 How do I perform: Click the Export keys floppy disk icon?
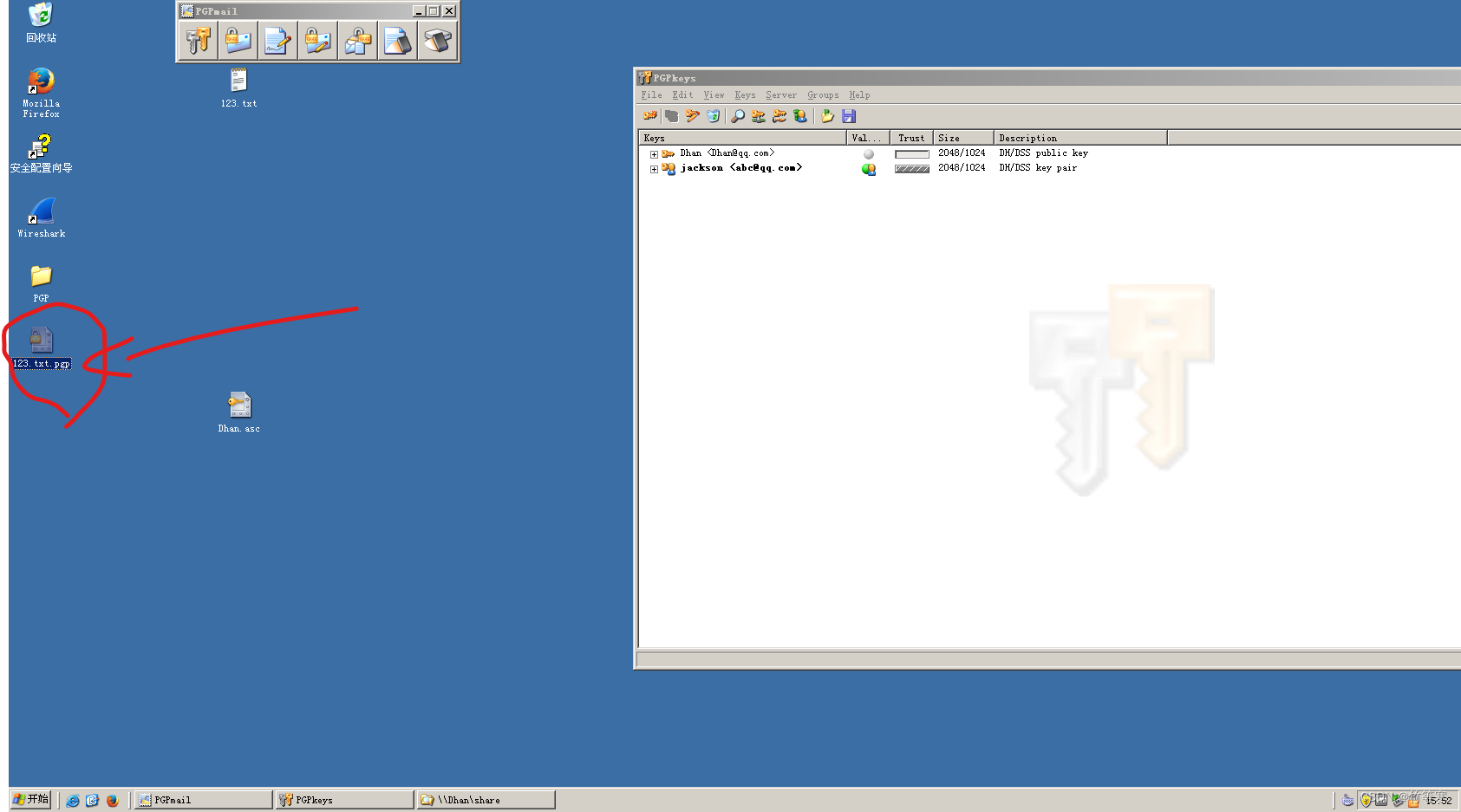click(849, 116)
